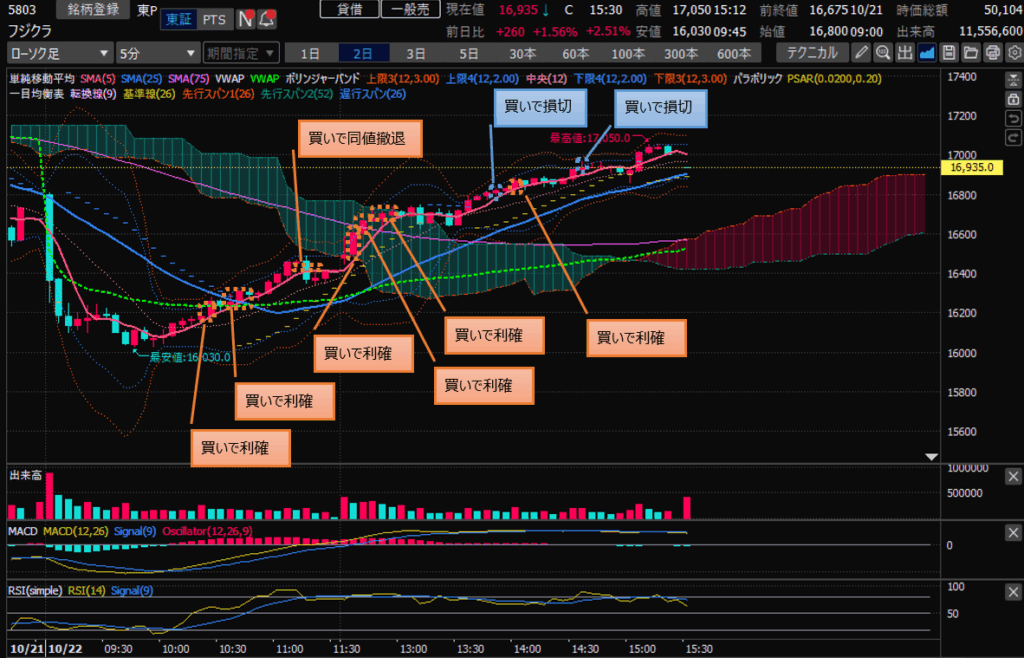Close the MACD indicator panel

1012,533
